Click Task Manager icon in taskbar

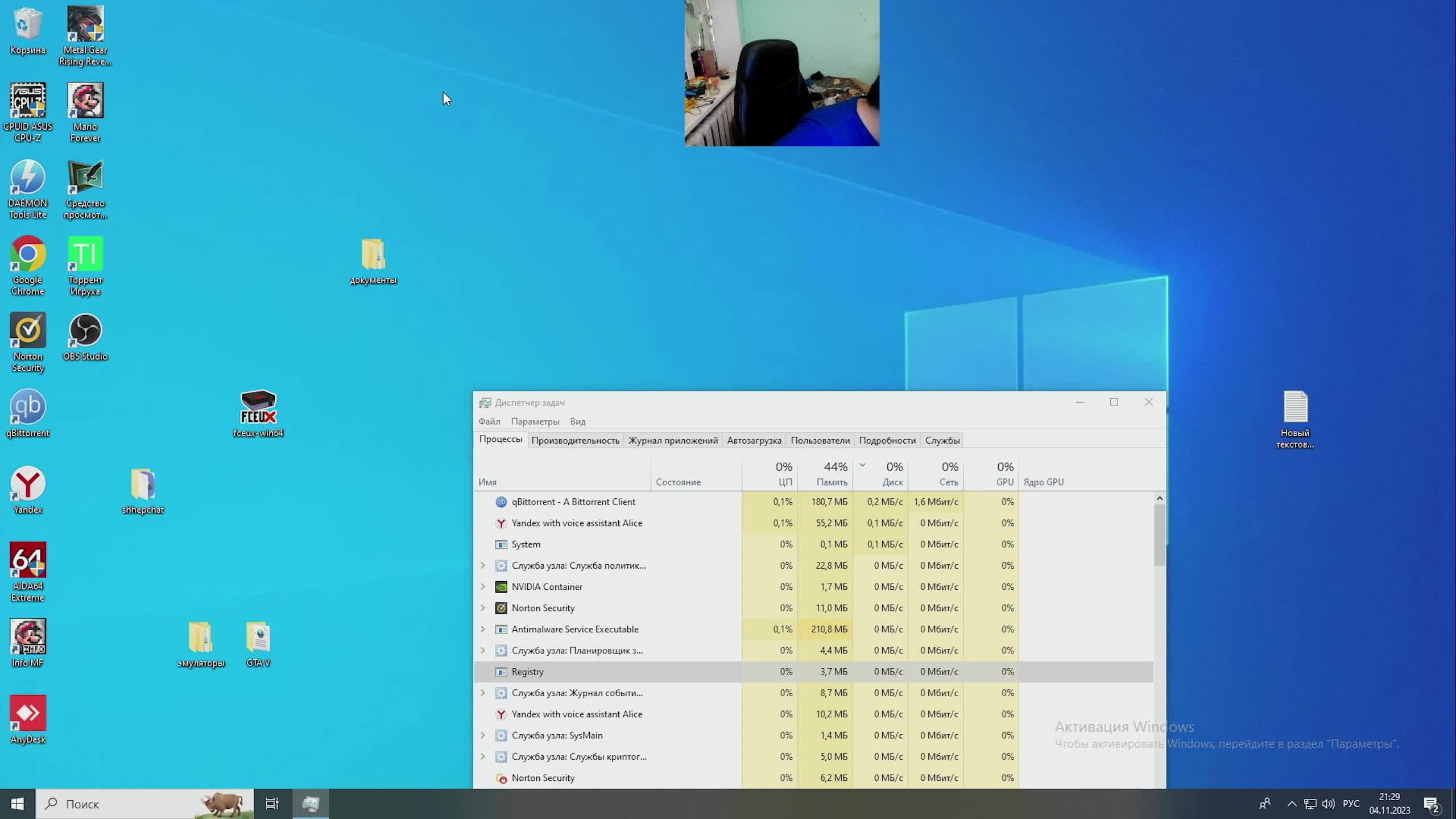(311, 803)
